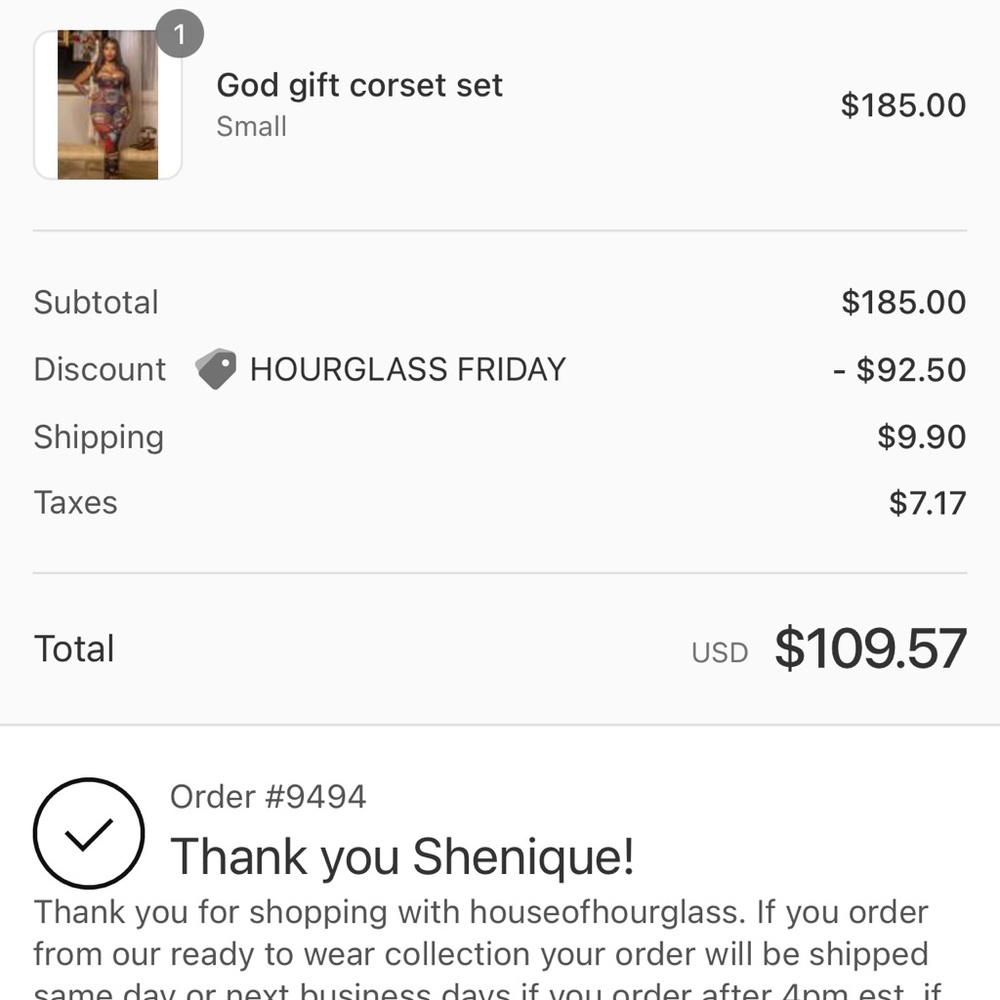The height and width of the screenshot is (1000, 1000).
Task: Click the USD currency indicator
Action: (x=720, y=652)
